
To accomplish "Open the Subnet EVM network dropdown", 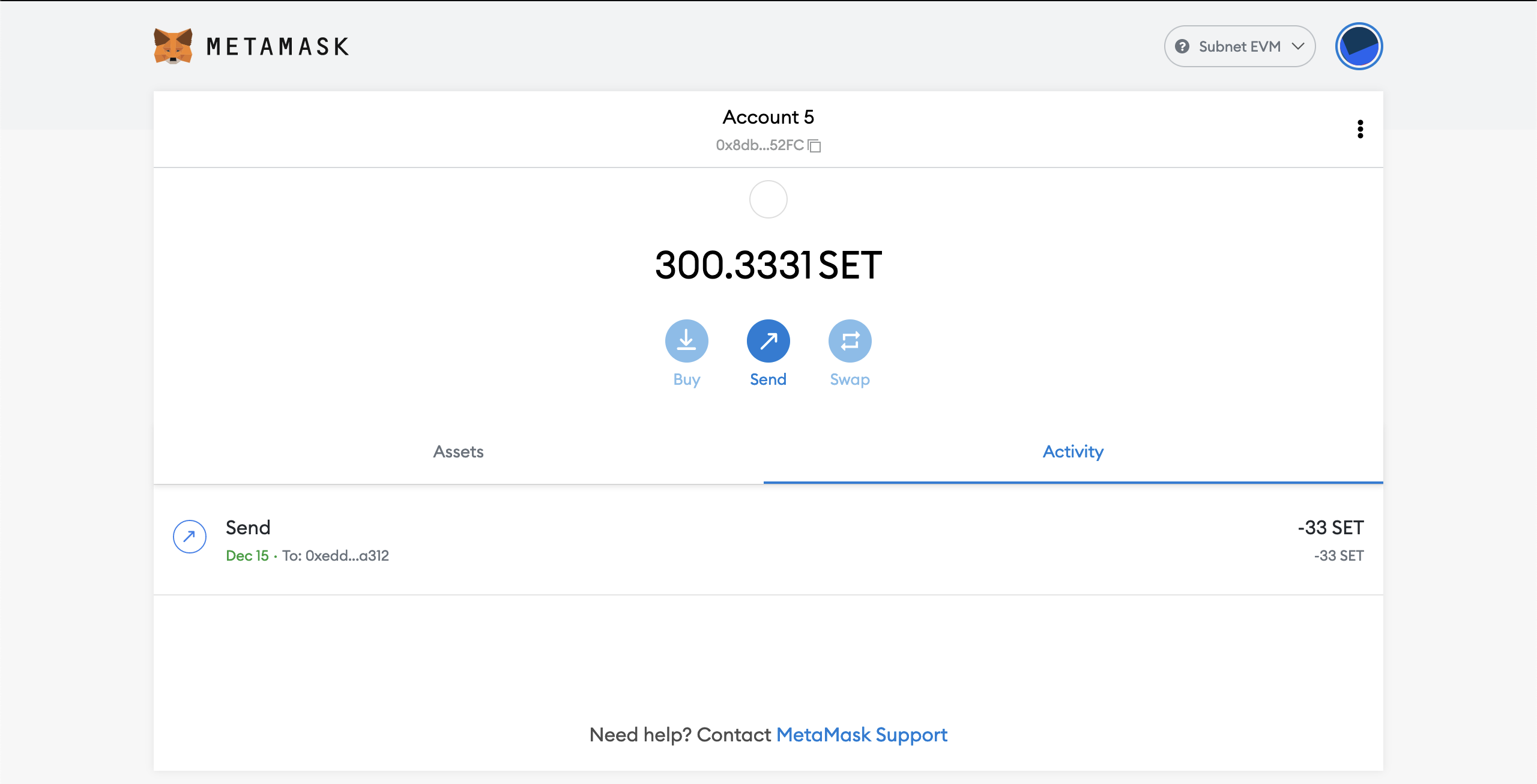I will [1240, 46].
